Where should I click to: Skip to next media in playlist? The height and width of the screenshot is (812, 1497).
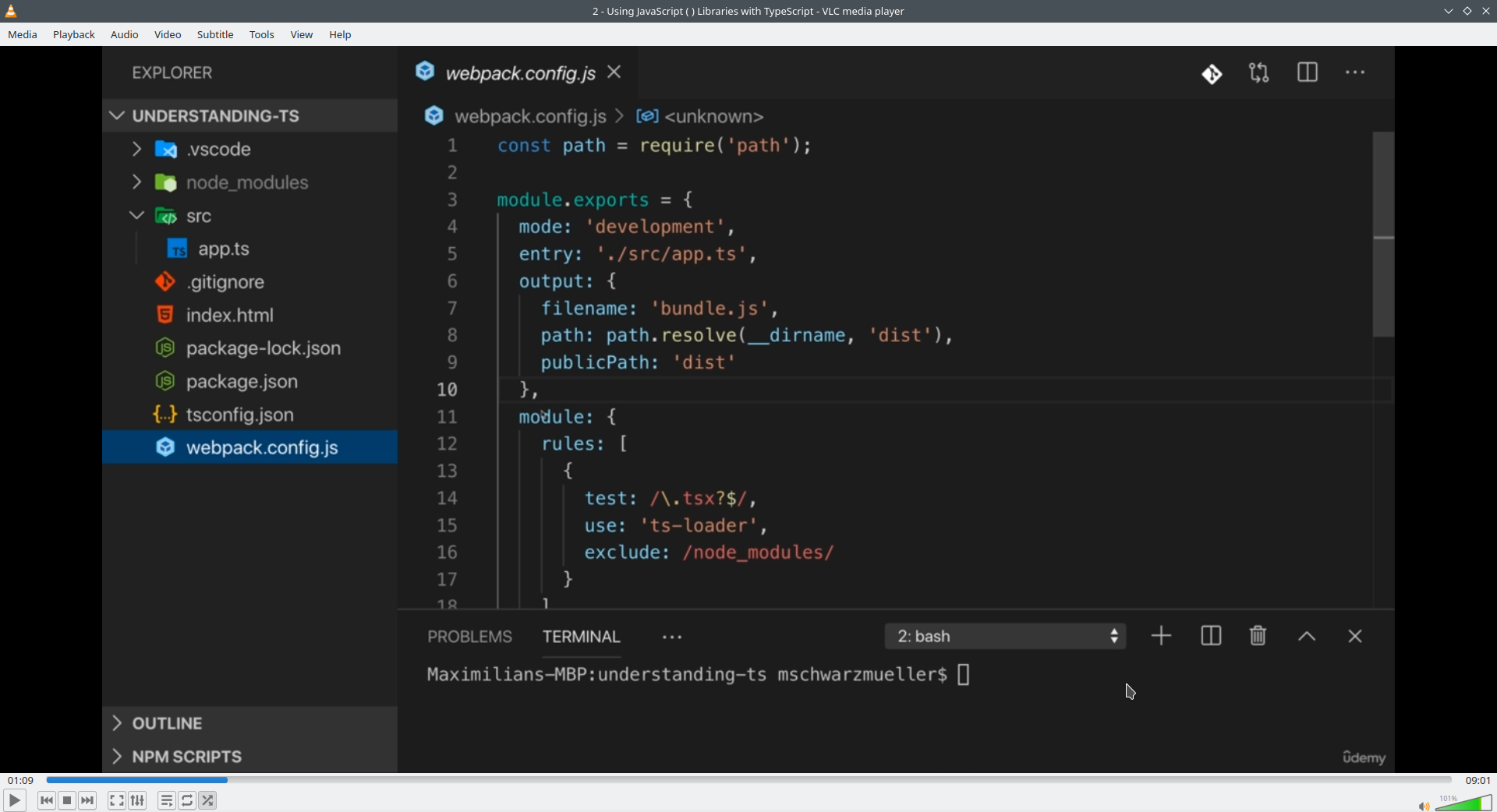pos(88,800)
